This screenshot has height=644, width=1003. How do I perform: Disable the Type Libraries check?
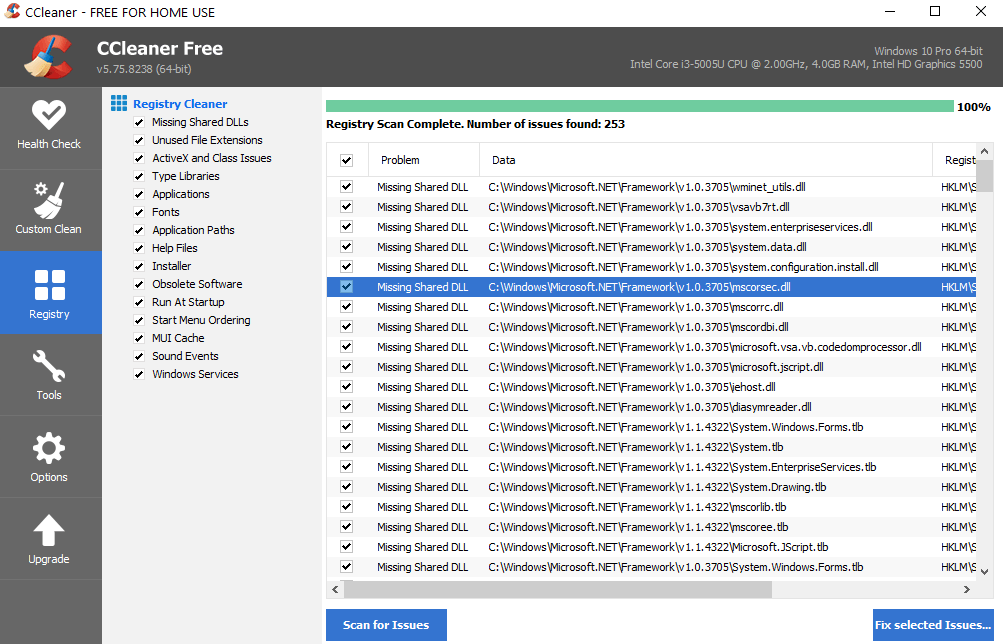tap(139, 176)
